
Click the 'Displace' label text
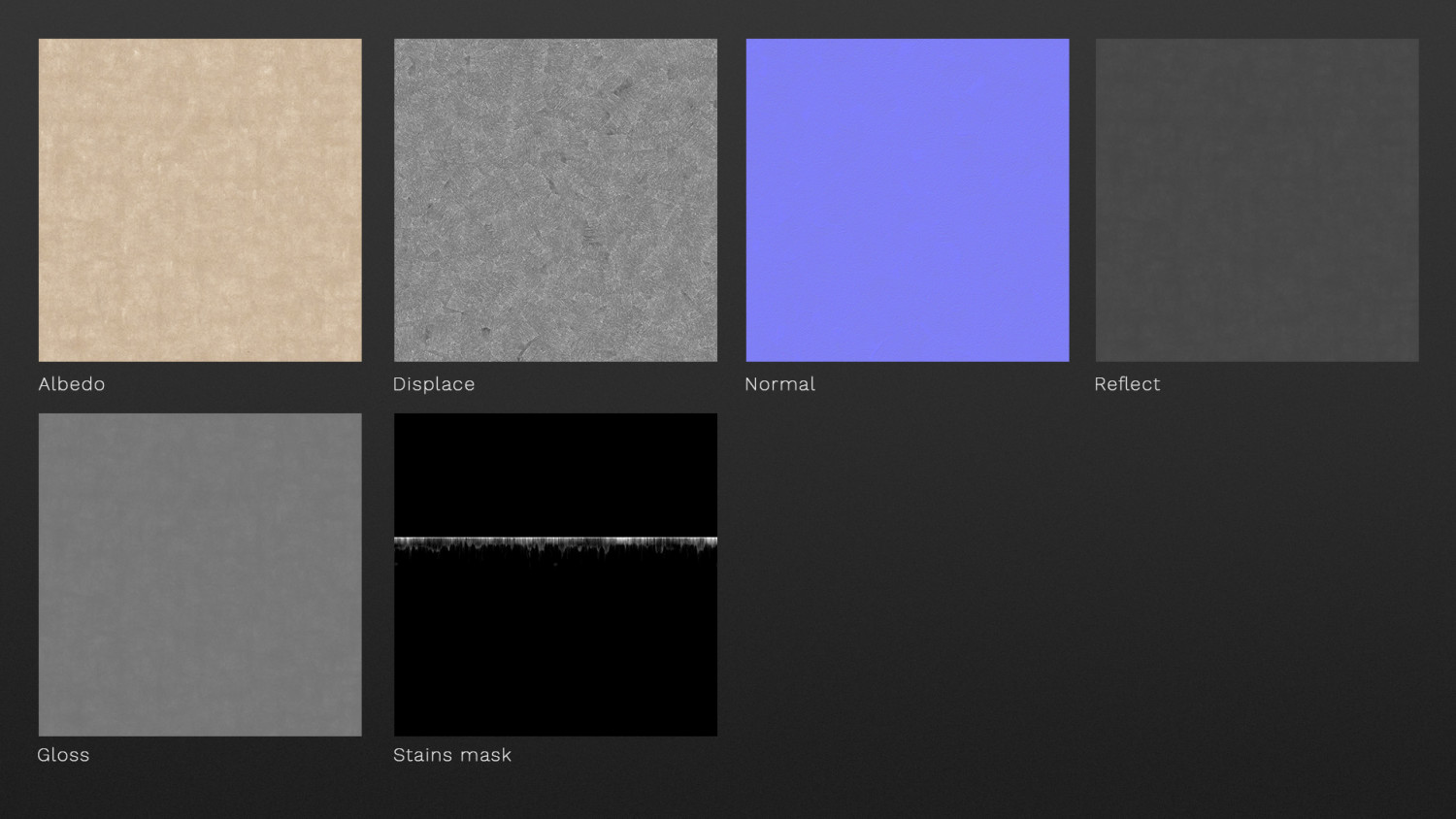pos(434,384)
